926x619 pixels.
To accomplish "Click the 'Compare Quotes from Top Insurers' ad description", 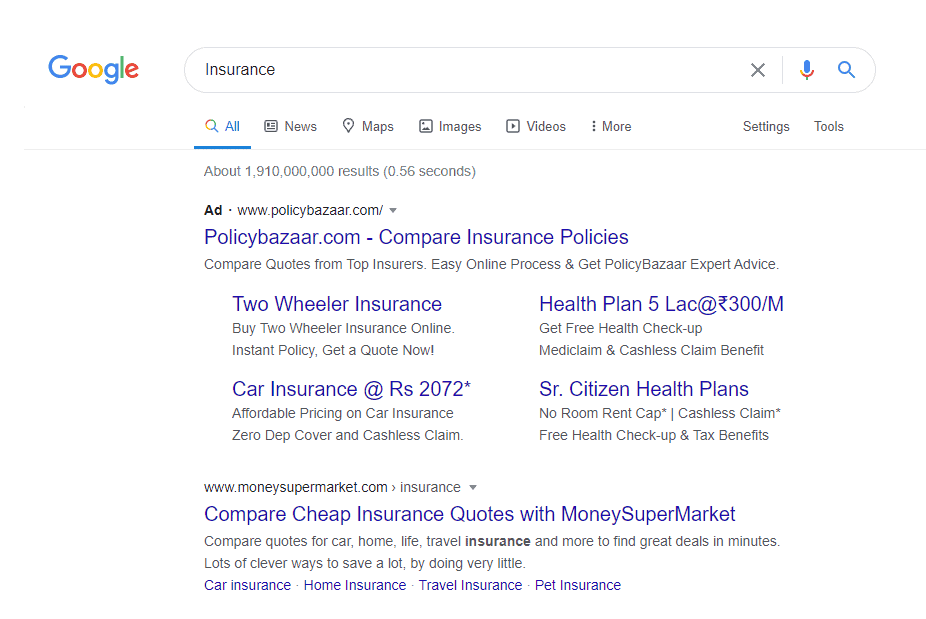I will 491,264.
